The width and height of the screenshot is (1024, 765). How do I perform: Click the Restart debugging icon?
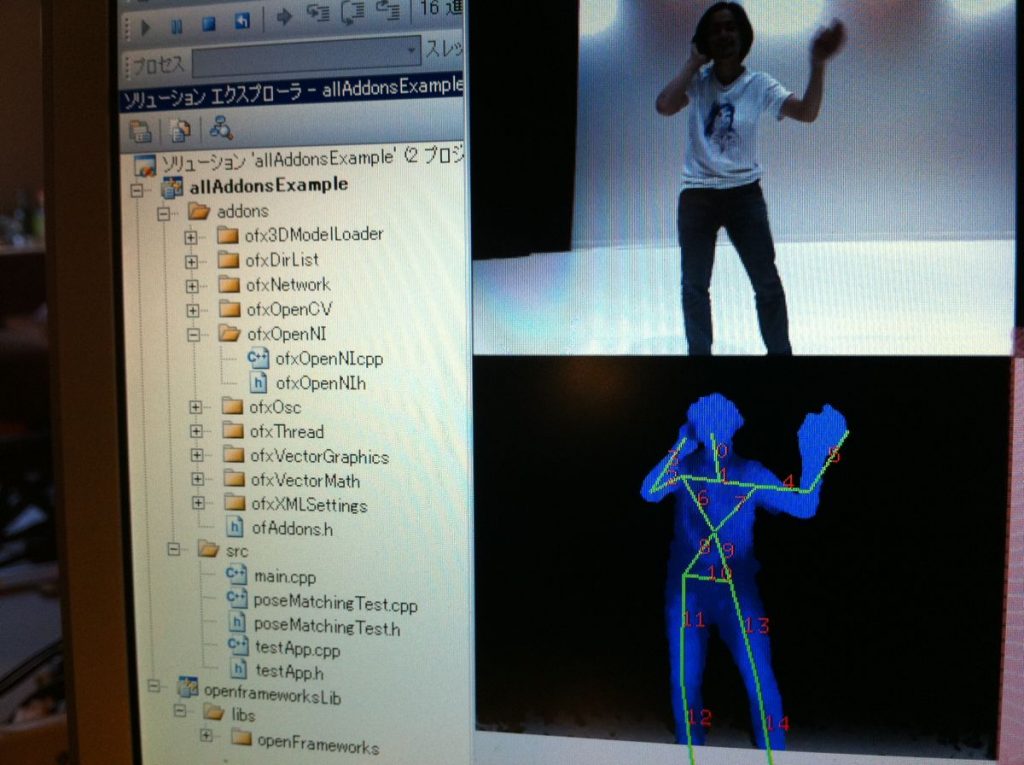click(x=241, y=22)
